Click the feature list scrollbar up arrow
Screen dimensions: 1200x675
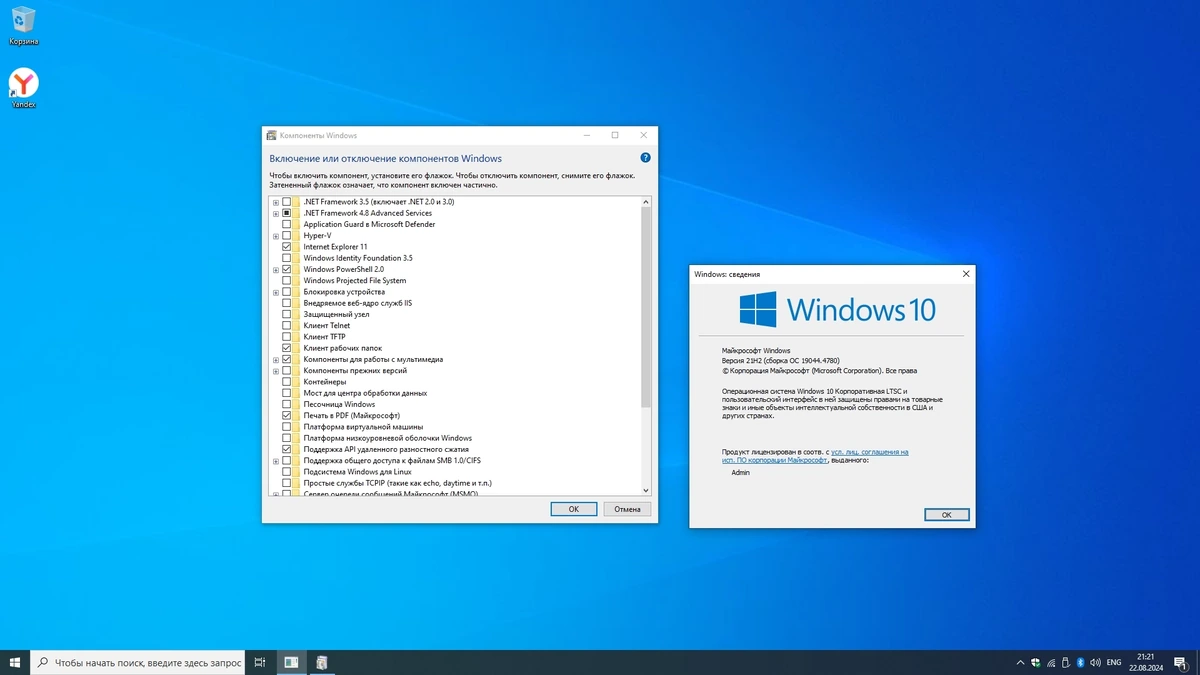(646, 202)
